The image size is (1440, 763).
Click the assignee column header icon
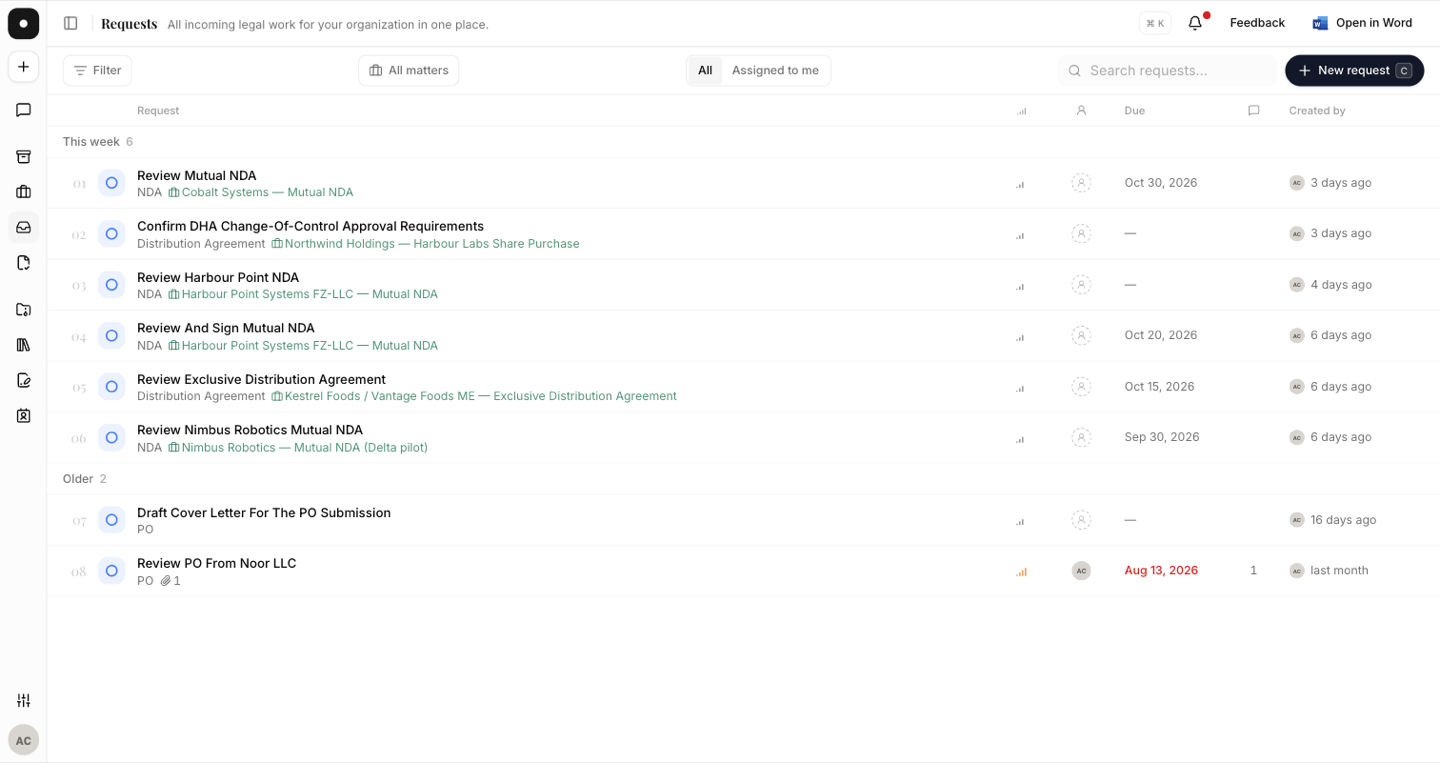coord(1081,111)
